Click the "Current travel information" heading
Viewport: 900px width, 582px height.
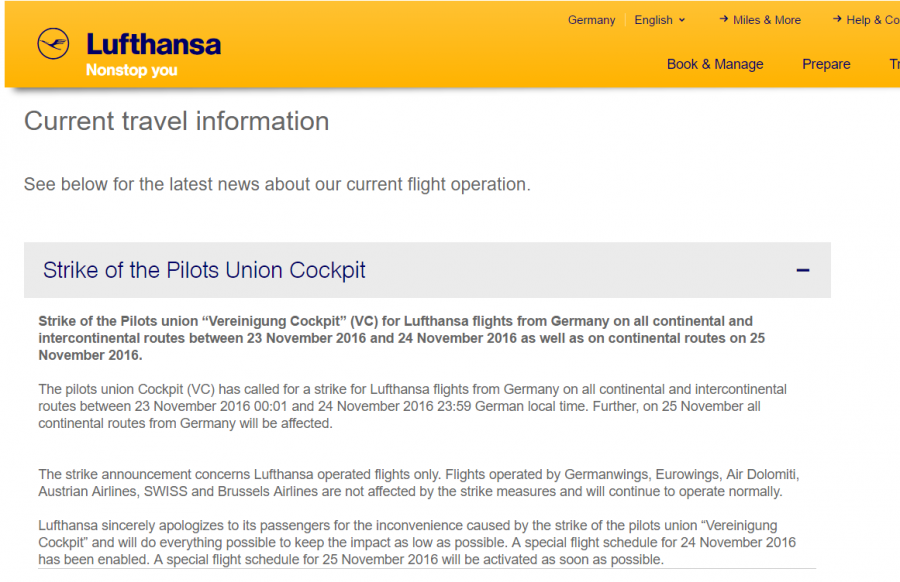pos(176,121)
